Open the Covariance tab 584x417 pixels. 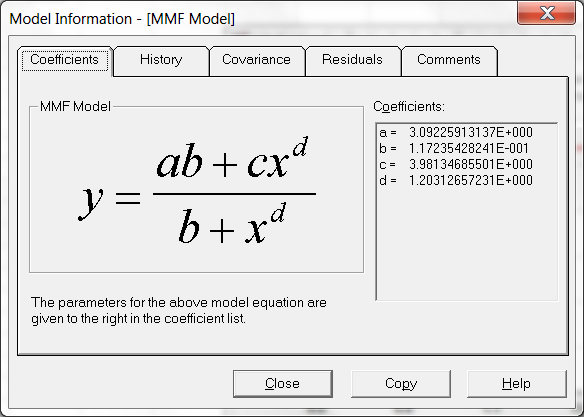click(257, 61)
